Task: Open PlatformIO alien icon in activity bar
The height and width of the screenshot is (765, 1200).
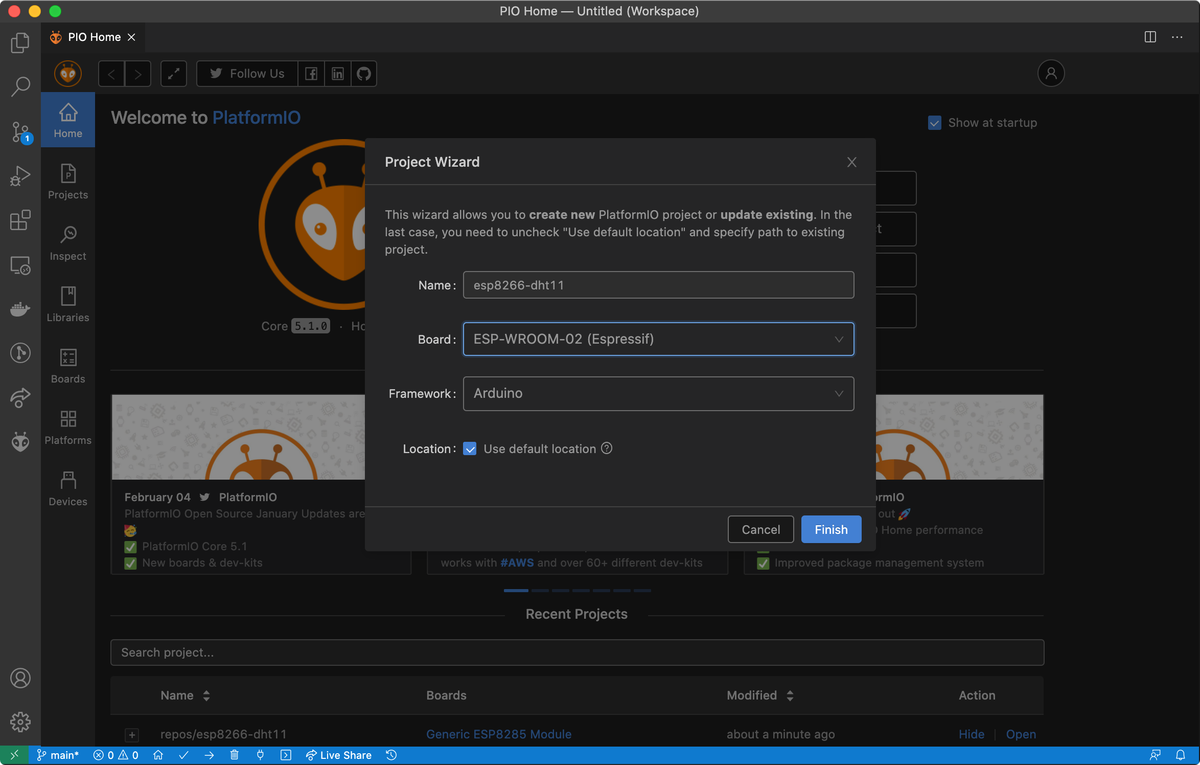Action: coord(20,442)
